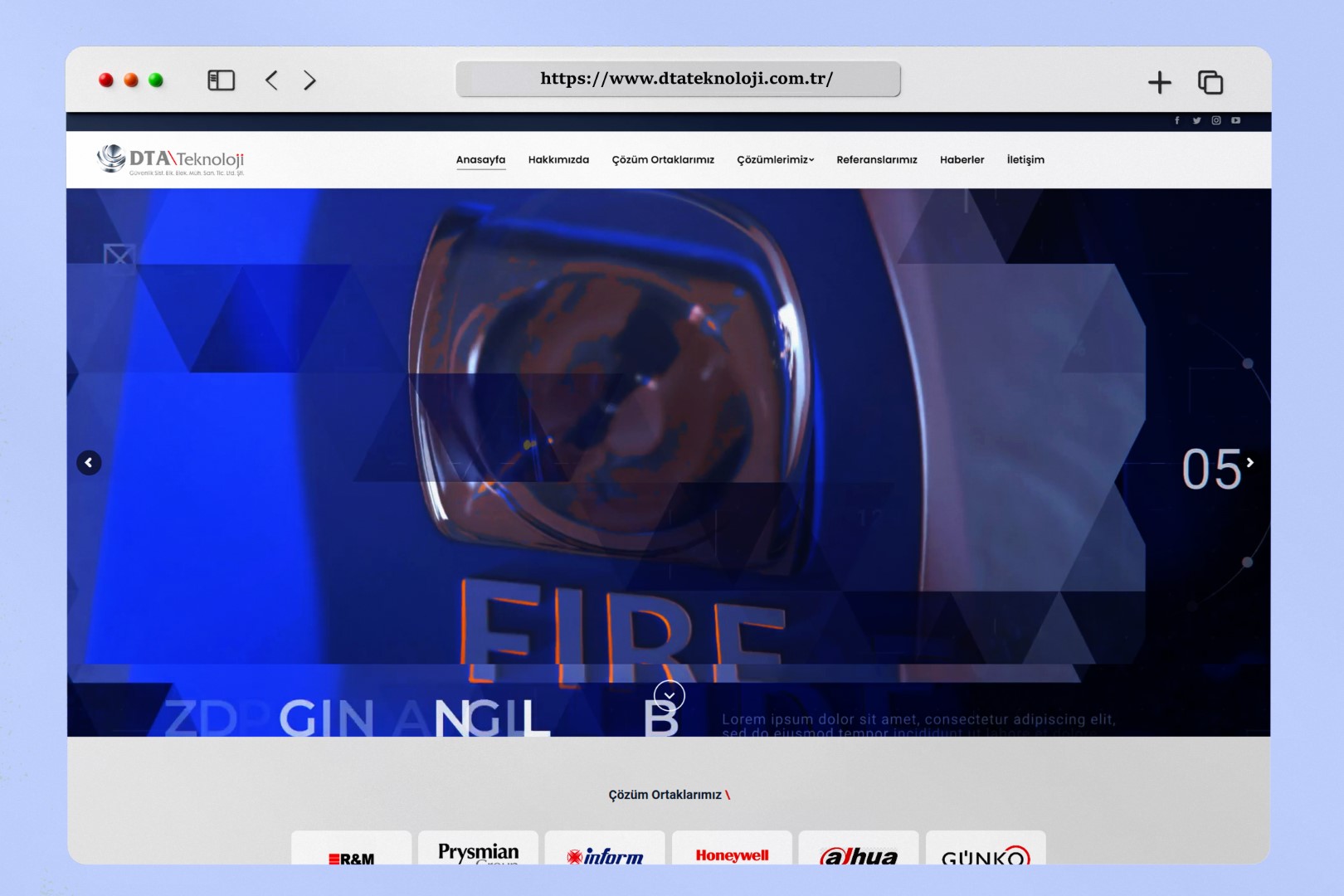The width and height of the screenshot is (1344, 896).
Task: Open the Twitter icon in top bar
Action: click(1196, 120)
